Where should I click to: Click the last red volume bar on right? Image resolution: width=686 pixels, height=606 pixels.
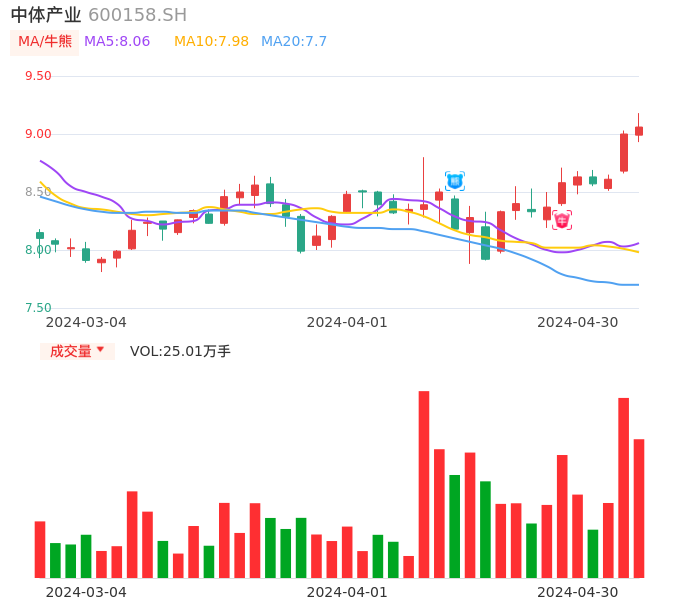[x=639, y=508]
